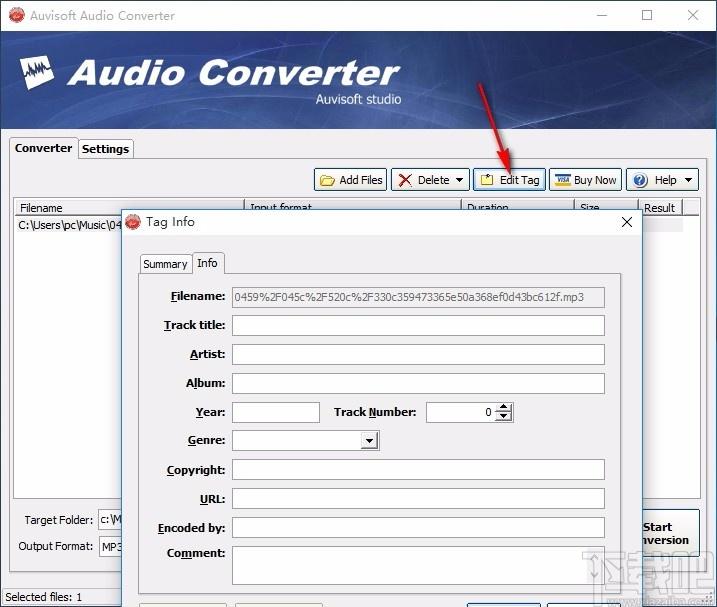
Task: Click the Comment text area
Action: tap(418, 565)
